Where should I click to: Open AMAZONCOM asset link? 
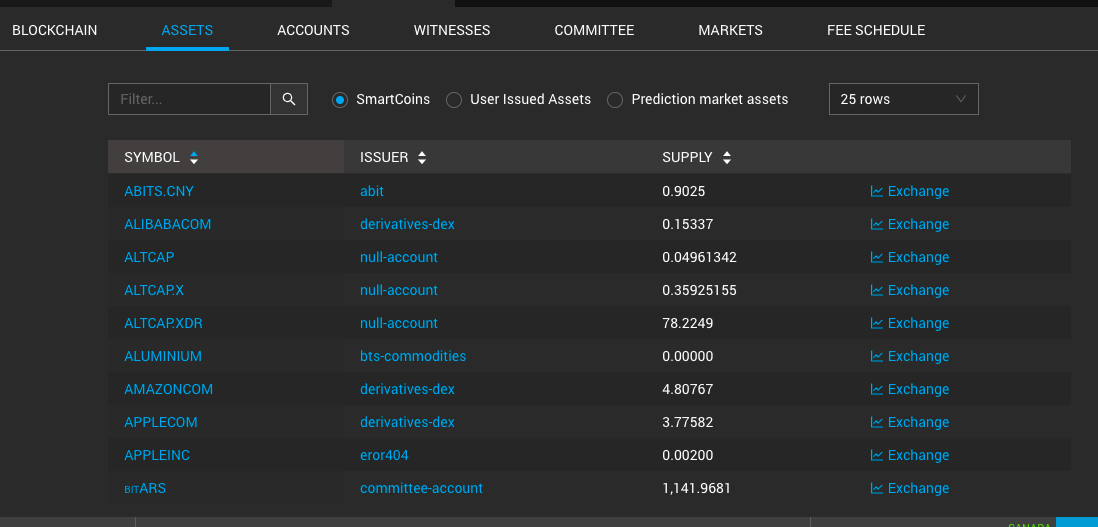168,388
